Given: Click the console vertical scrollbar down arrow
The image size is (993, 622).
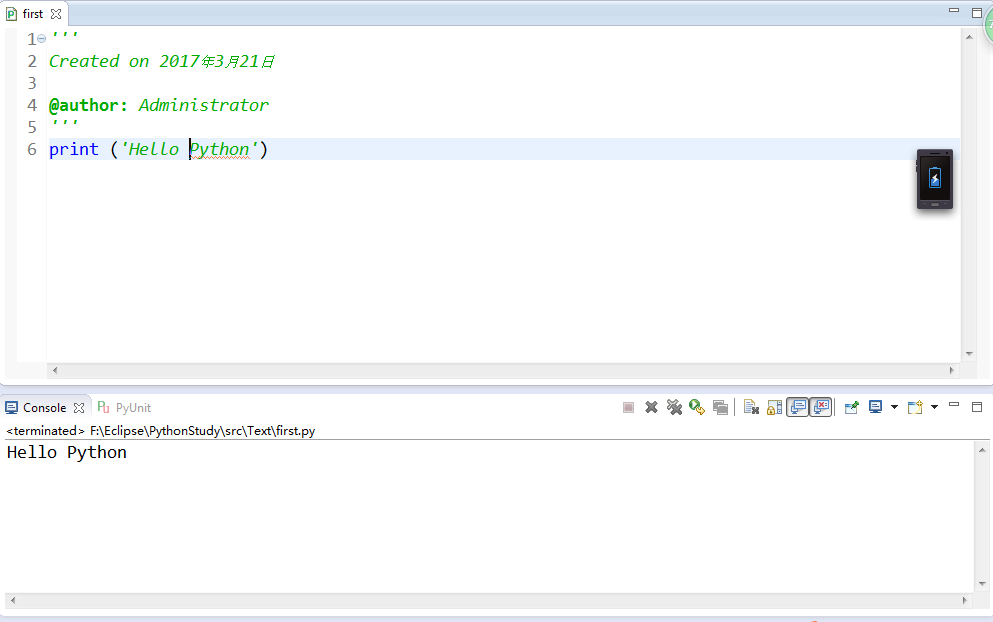Looking at the screenshot, I should tap(982, 583).
